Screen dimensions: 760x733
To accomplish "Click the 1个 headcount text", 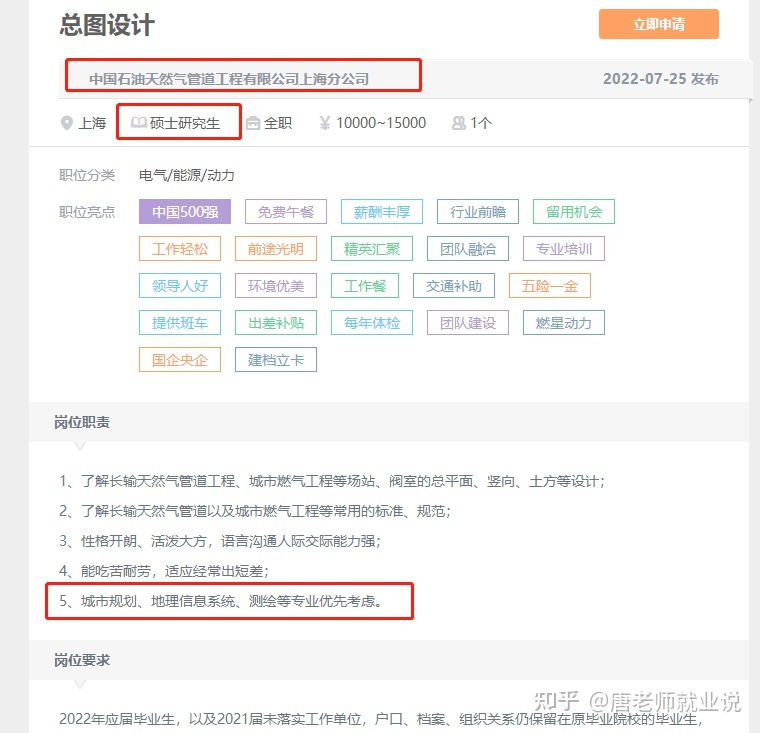I will click(481, 123).
